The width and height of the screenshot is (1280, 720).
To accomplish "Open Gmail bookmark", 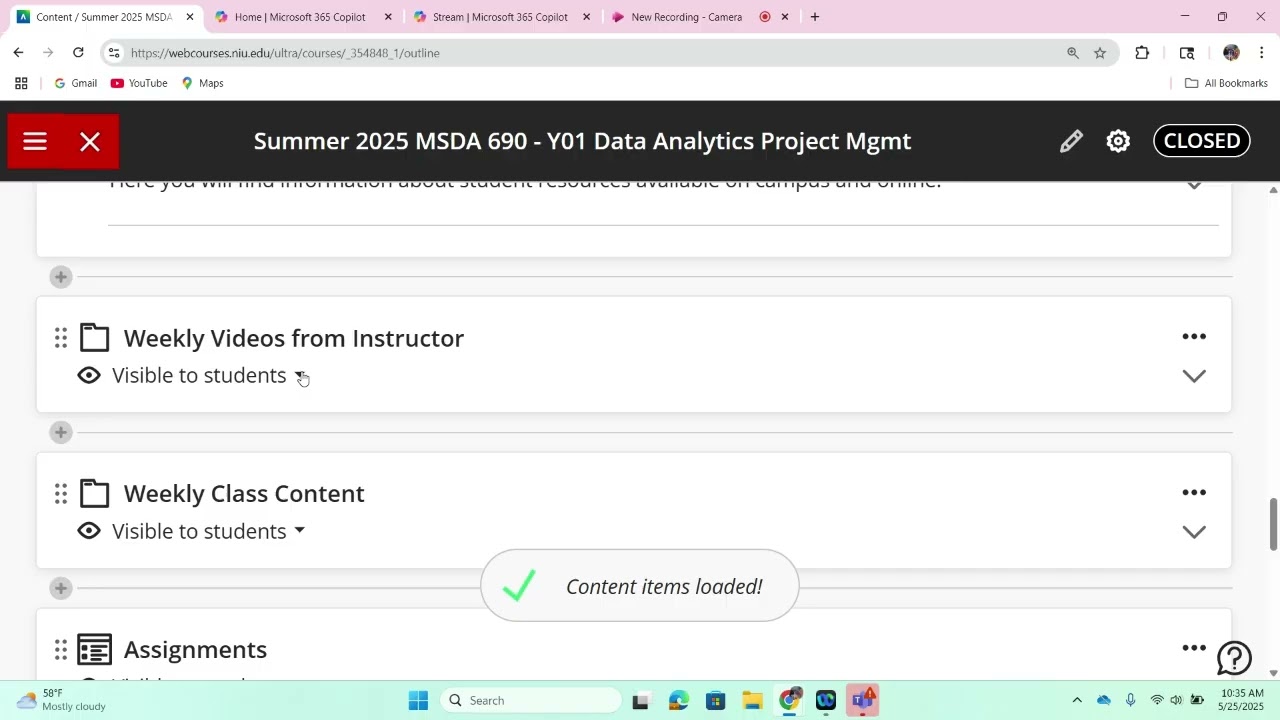I will coord(75,83).
